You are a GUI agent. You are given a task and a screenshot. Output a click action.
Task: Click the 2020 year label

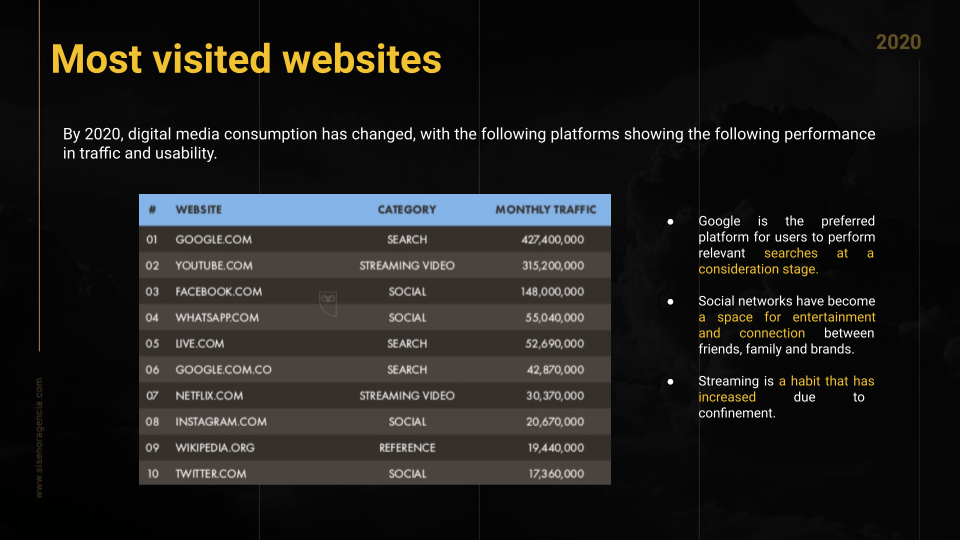coord(898,42)
